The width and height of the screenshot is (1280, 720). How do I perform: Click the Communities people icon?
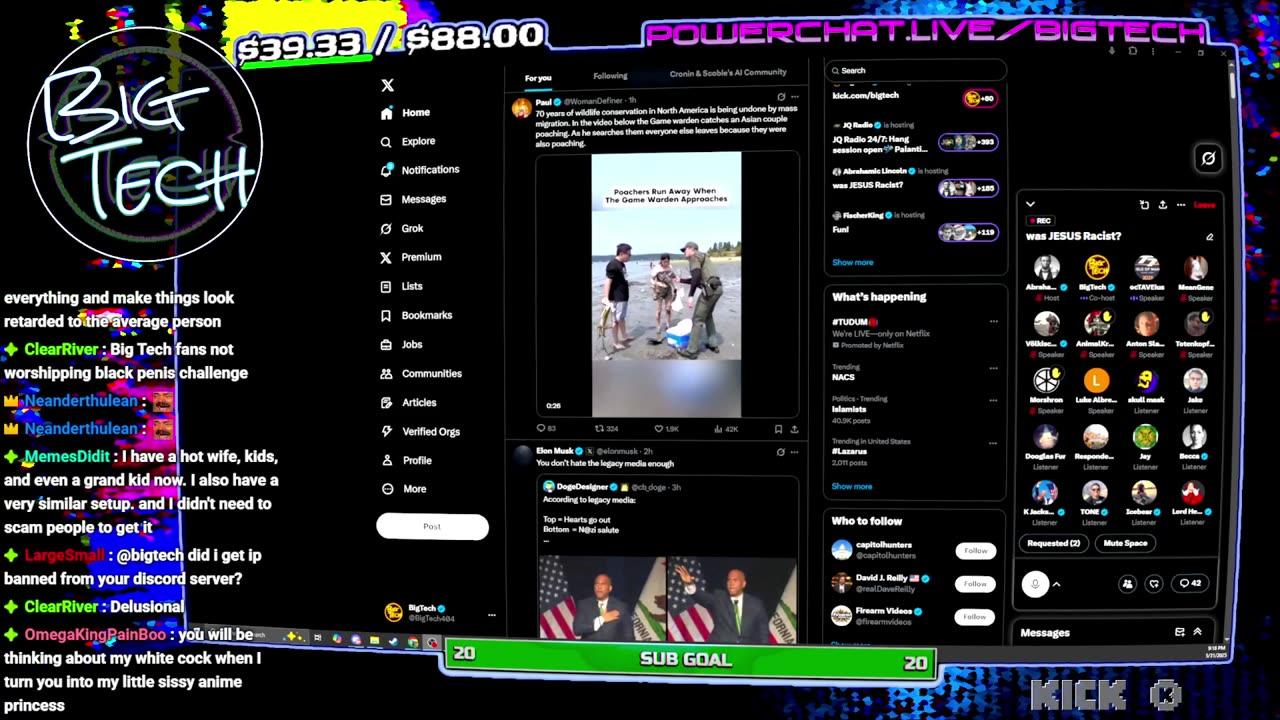(386, 373)
